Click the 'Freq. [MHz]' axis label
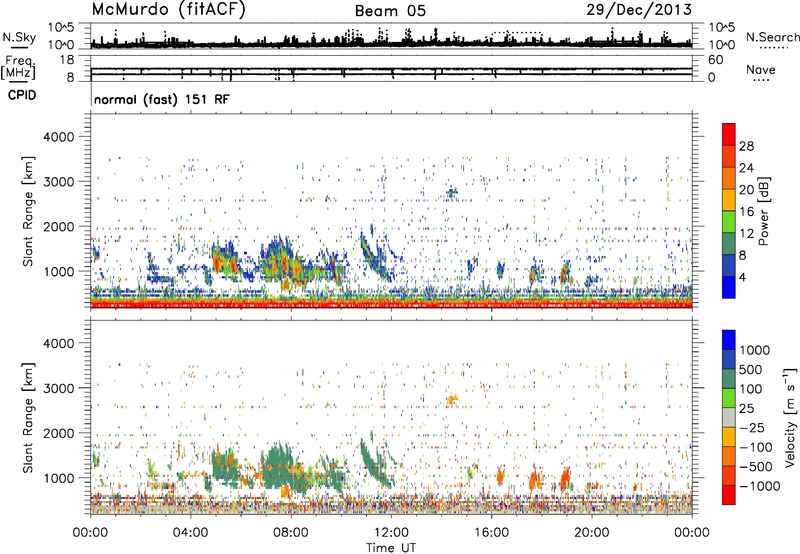 pyautogui.click(x=18, y=67)
